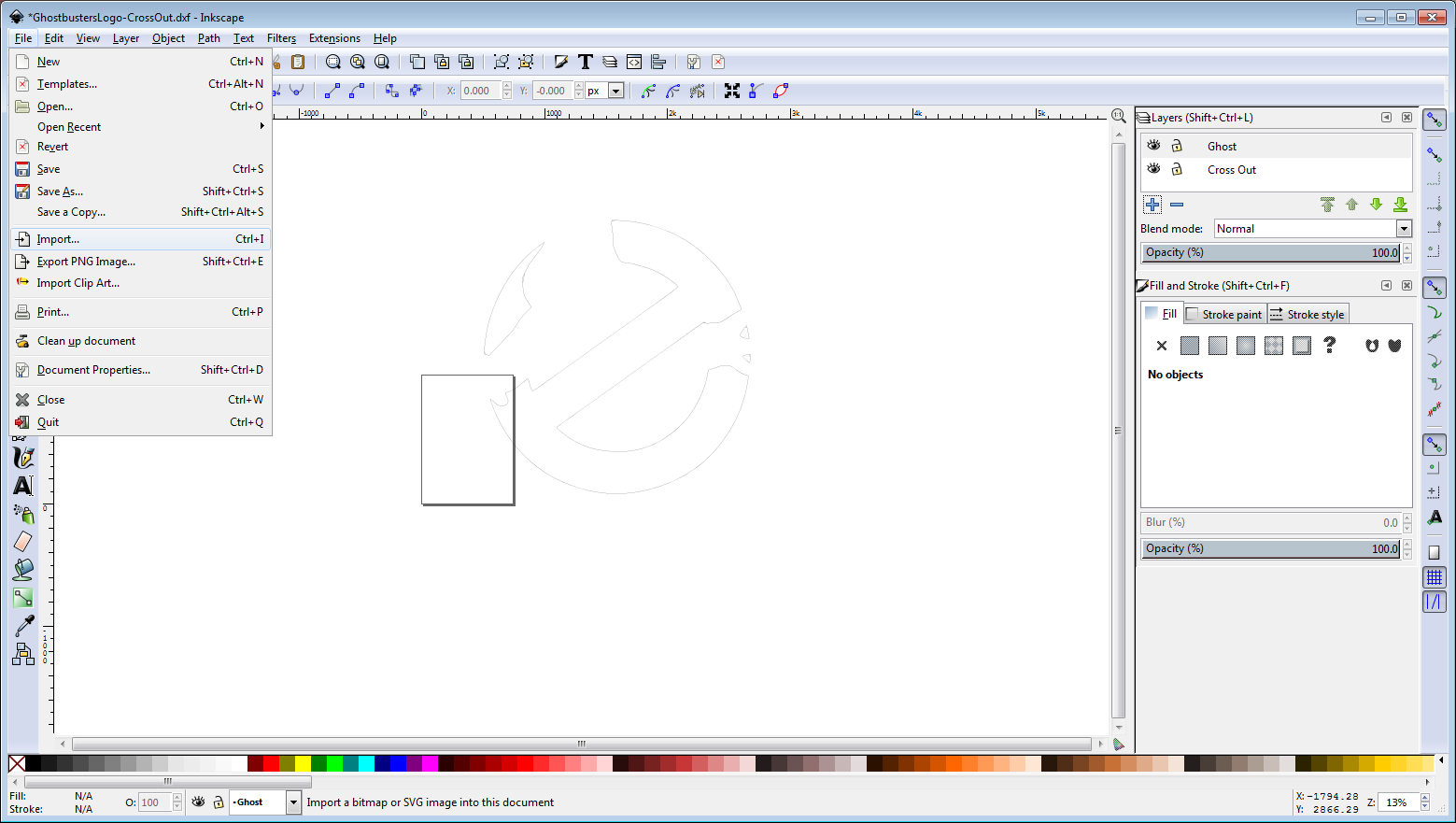Open the XML editor
Viewport: 1456px width, 823px height.
tap(634, 62)
